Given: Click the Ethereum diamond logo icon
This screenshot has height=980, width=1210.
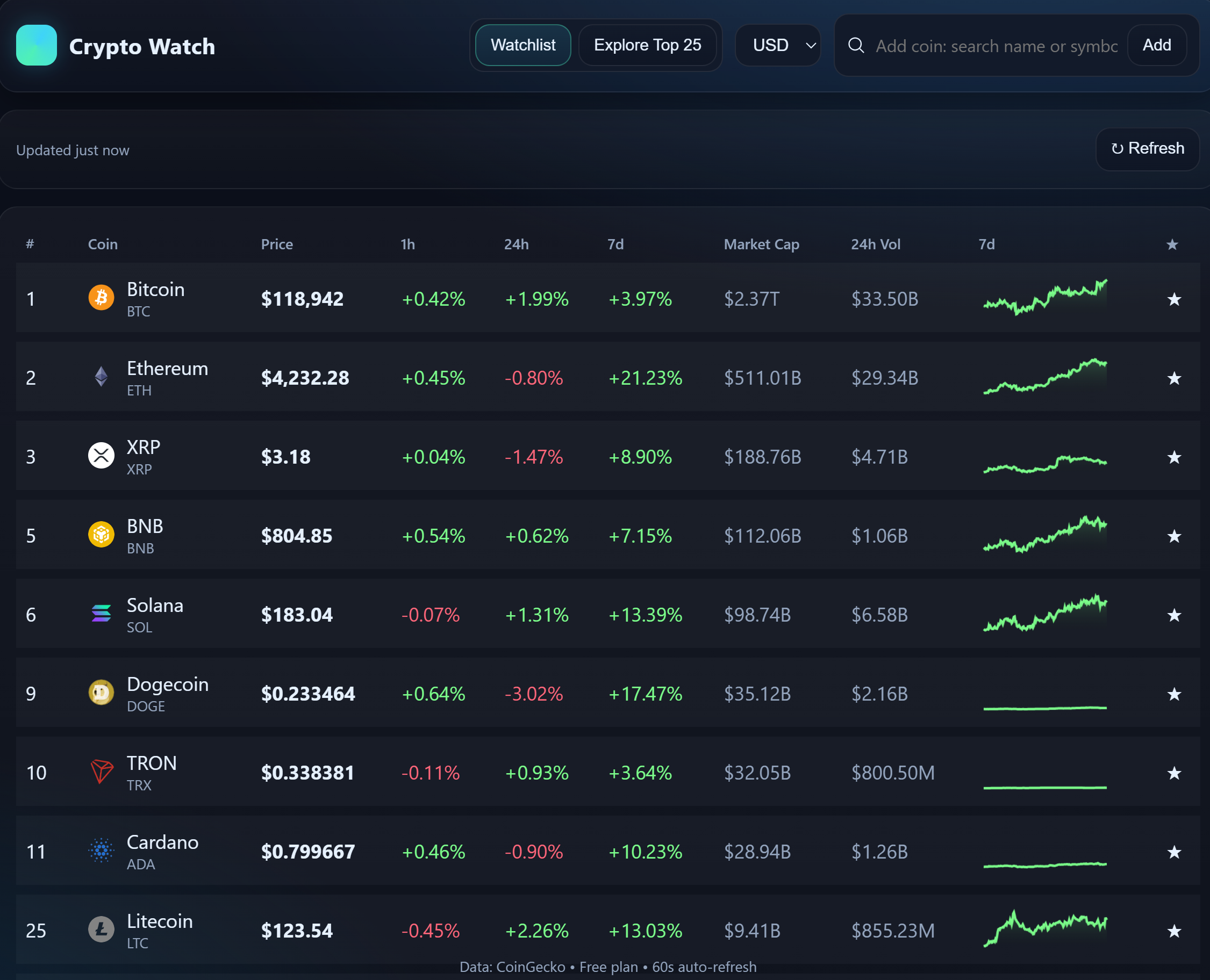Looking at the screenshot, I should [101, 377].
